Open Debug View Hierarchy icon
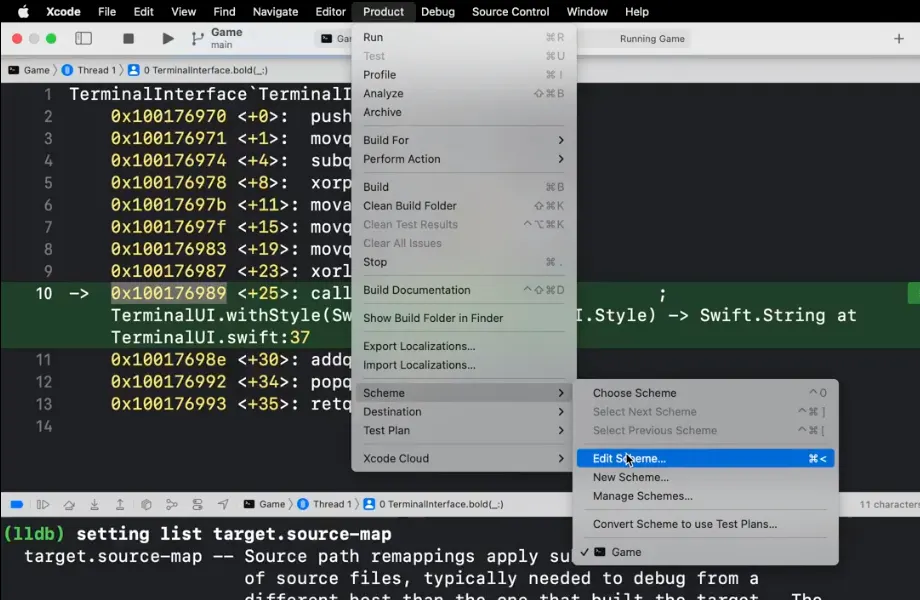Viewport: 920px width, 600px height. tap(146, 504)
